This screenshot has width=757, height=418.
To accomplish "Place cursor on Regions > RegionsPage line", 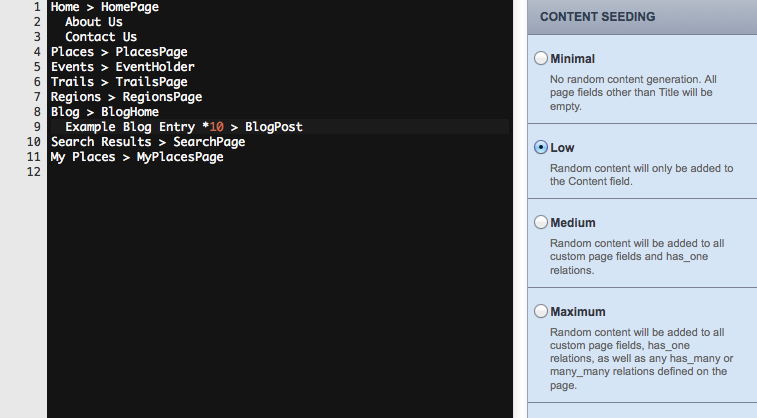I will (x=126, y=97).
